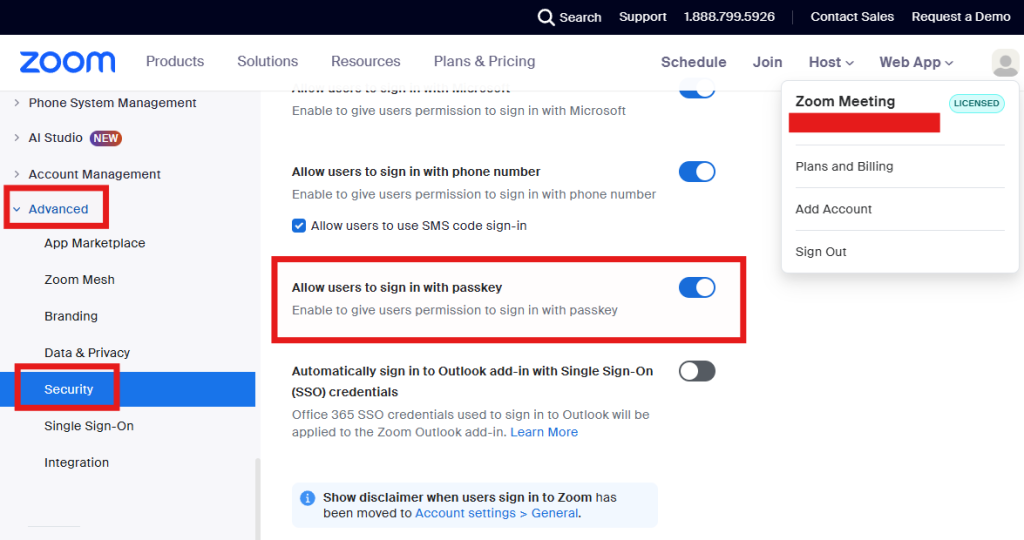This screenshot has height=540, width=1024.
Task: Turn off sign in with passkey toggle
Action: pyautogui.click(x=697, y=288)
